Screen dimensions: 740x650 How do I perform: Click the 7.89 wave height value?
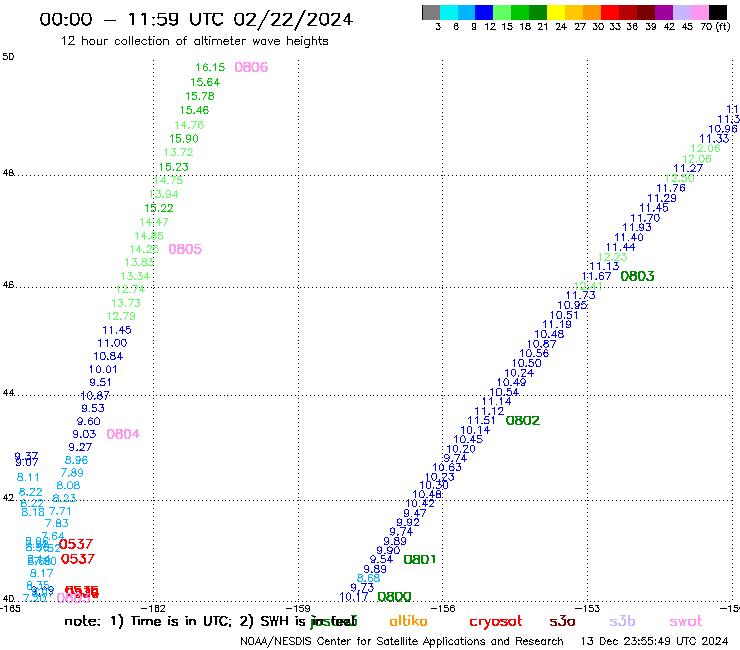pyautogui.click(x=72, y=473)
